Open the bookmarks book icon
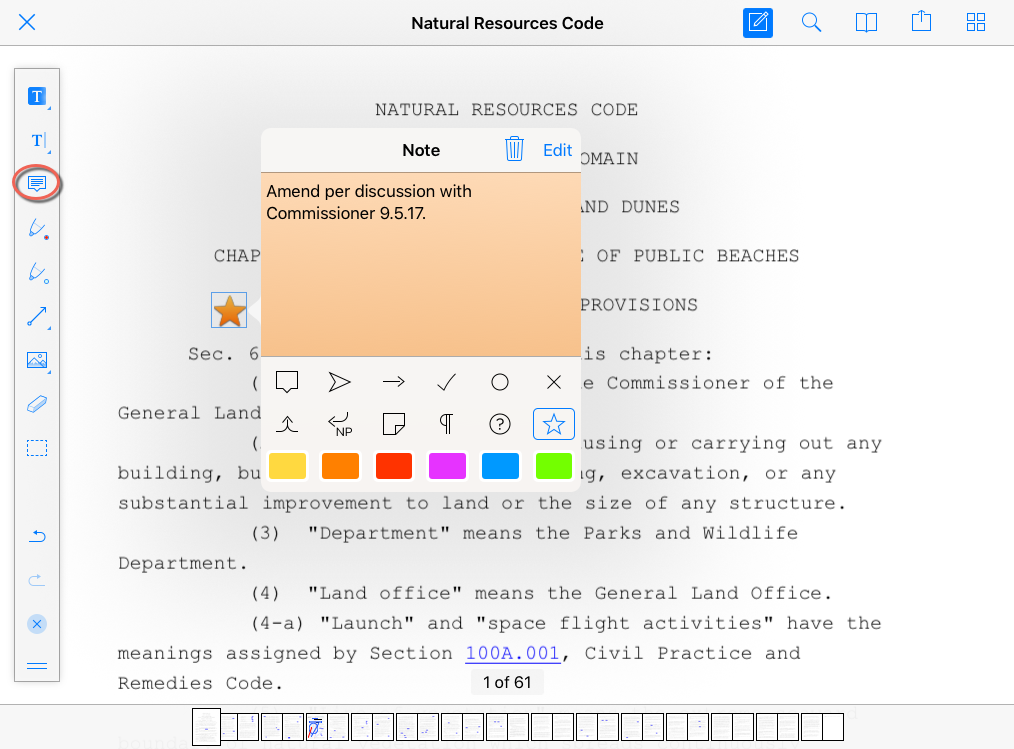Screen dimensions: 1014x749 pos(866,23)
